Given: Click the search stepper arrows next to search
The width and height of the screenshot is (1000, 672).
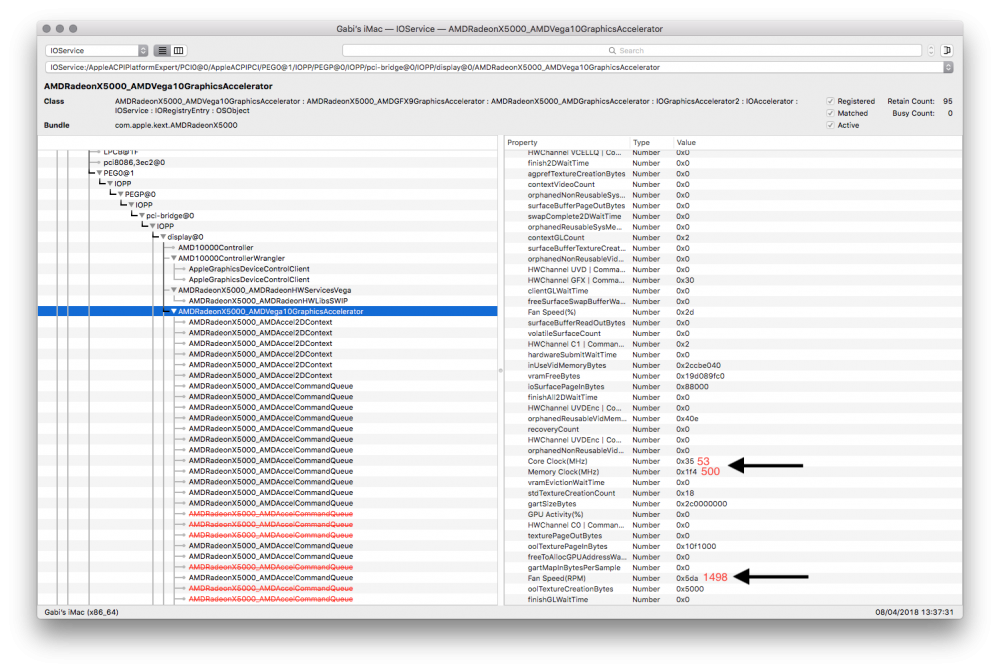Looking at the screenshot, I should tap(931, 50).
